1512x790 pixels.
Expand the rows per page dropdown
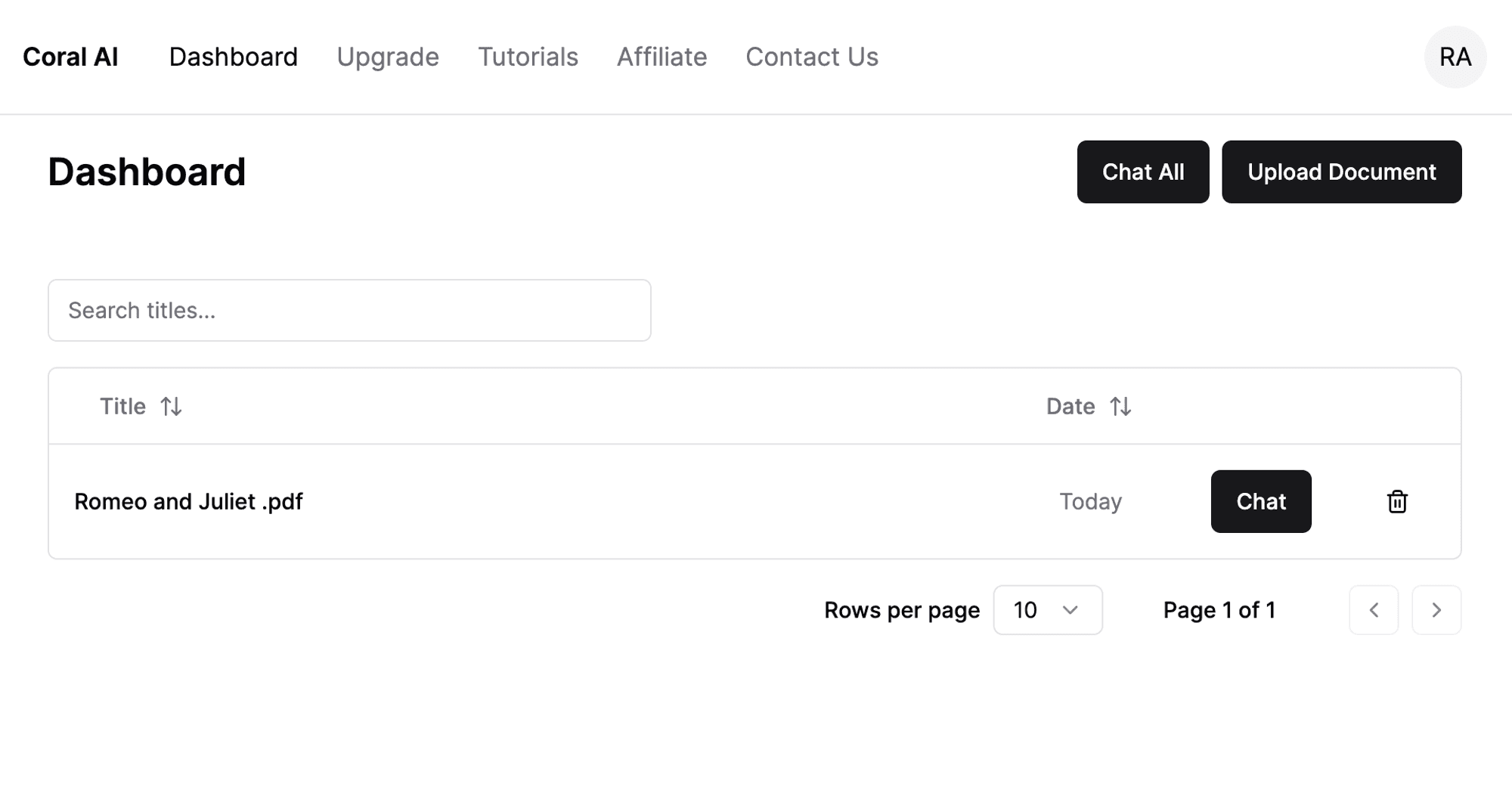pos(1047,610)
